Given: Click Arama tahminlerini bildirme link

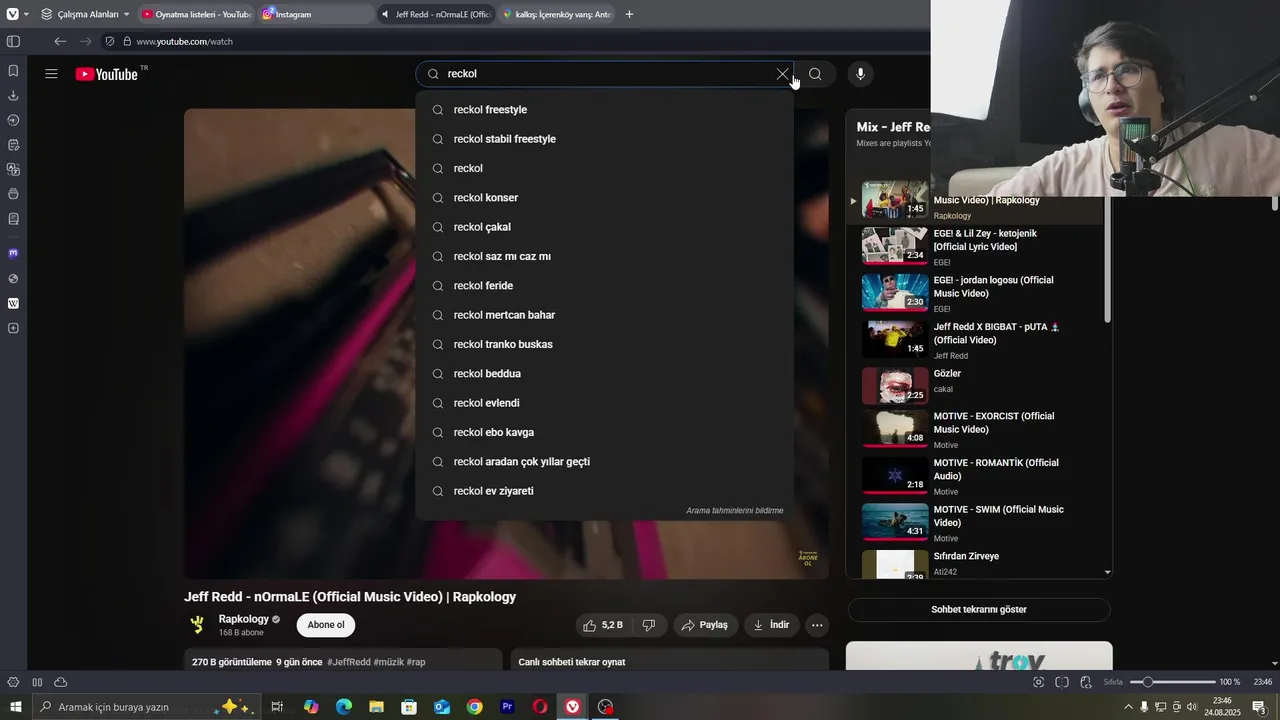Looking at the screenshot, I should point(734,511).
